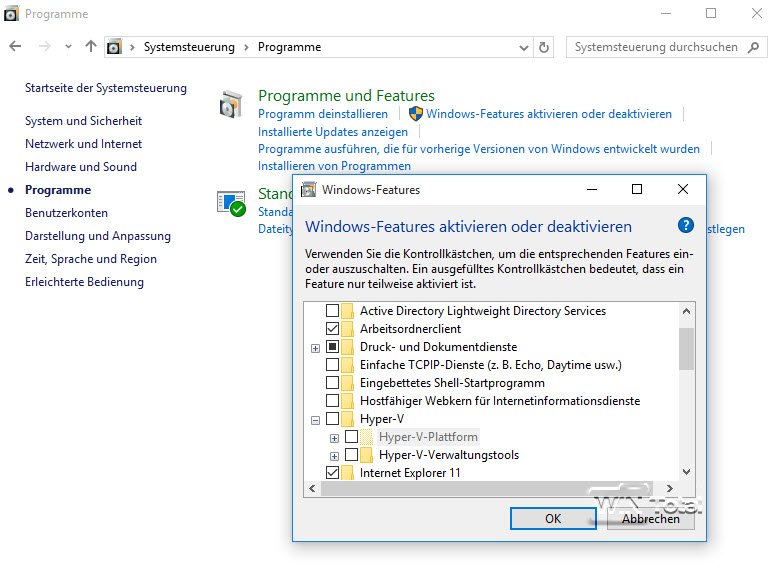This screenshot has width=780, height=584.
Task: Collapse the Hyper-V tree node
Action: (315, 420)
